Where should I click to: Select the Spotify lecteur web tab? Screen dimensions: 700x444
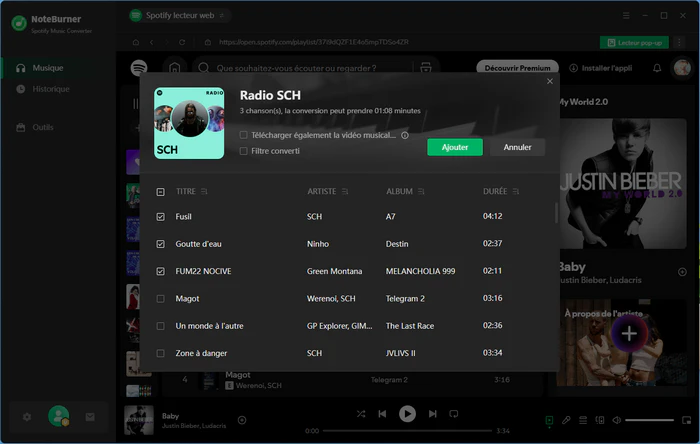(179, 16)
